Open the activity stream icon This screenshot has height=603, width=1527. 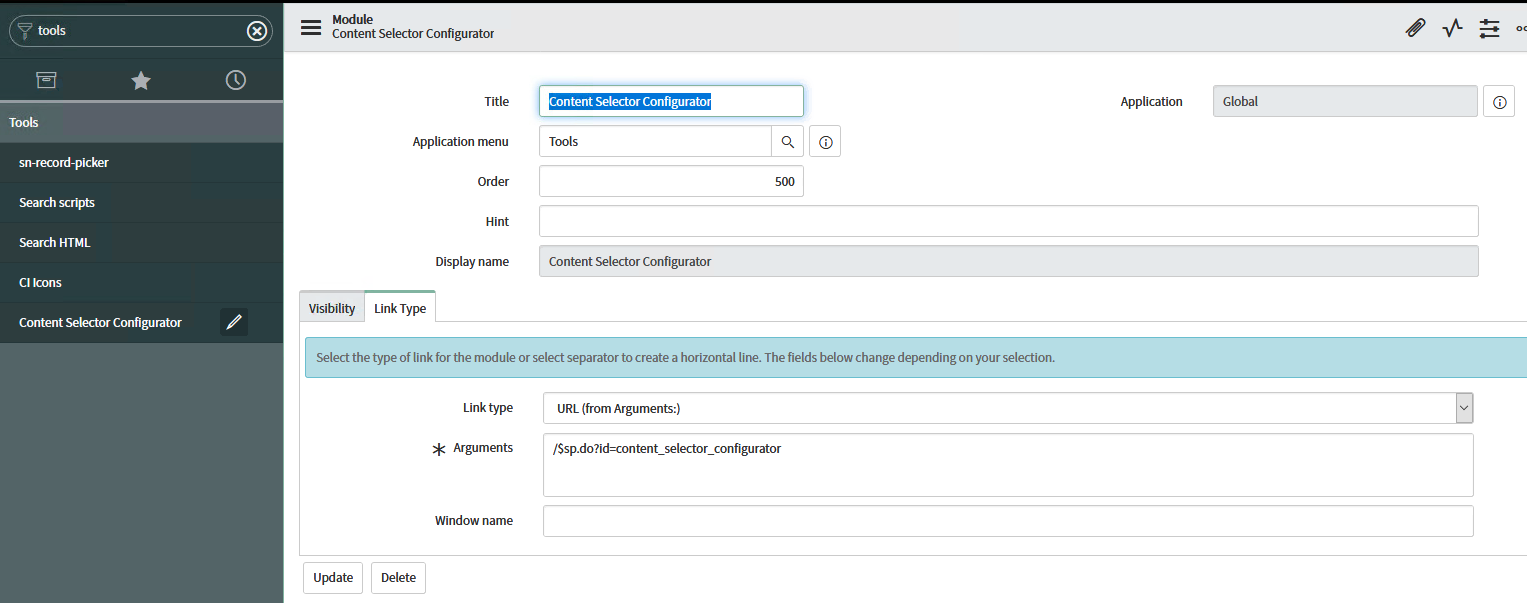pos(1452,28)
